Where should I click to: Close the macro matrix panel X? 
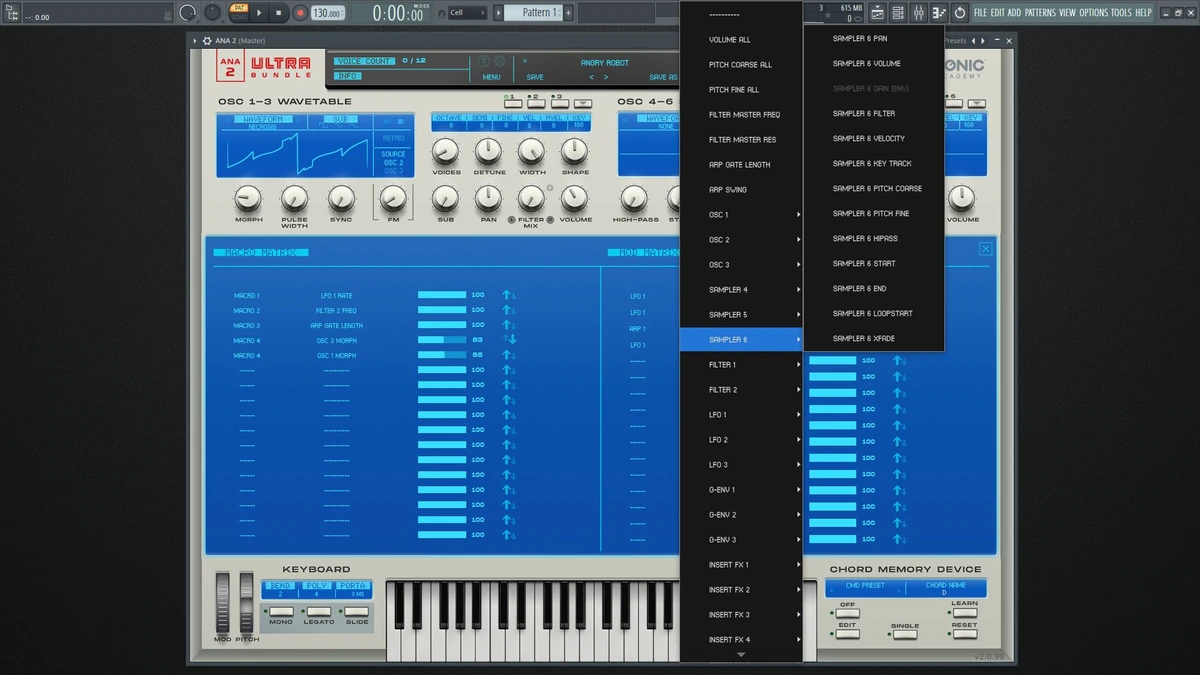click(x=986, y=249)
